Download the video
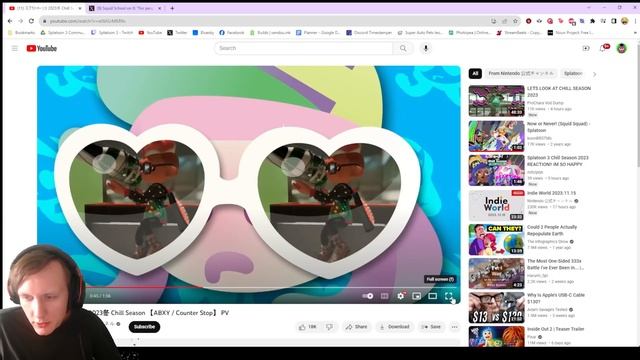640x360 pixels. (x=394, y=327)
